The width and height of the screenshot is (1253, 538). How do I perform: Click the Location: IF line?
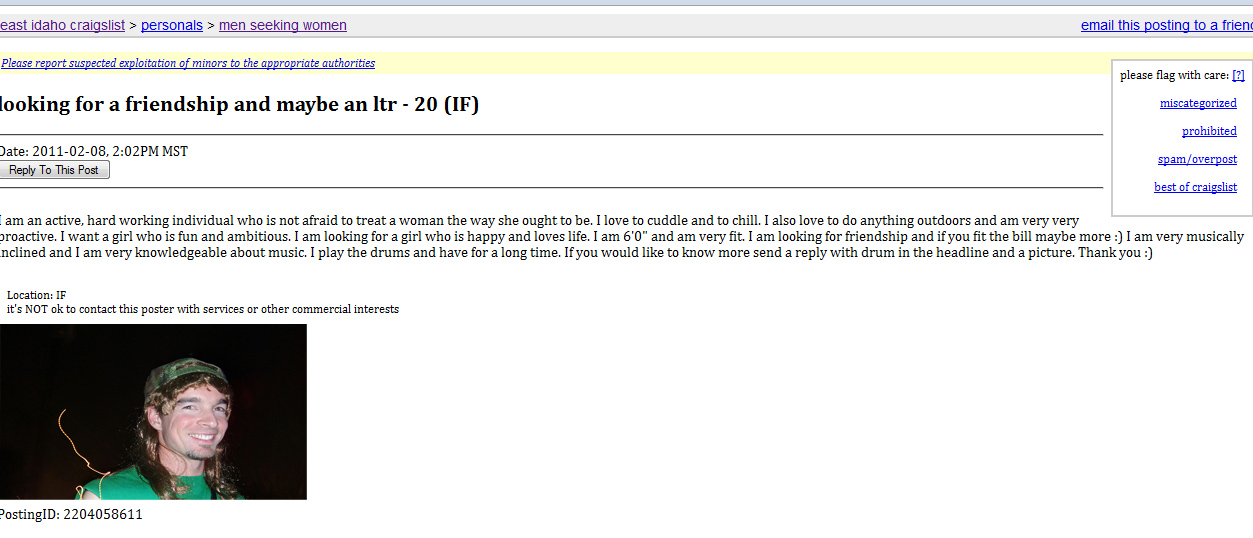coord(36,295)
